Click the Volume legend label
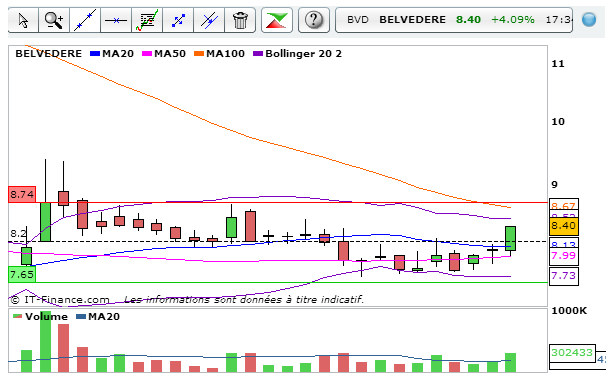616x388 pixels. tap(46, 317)
